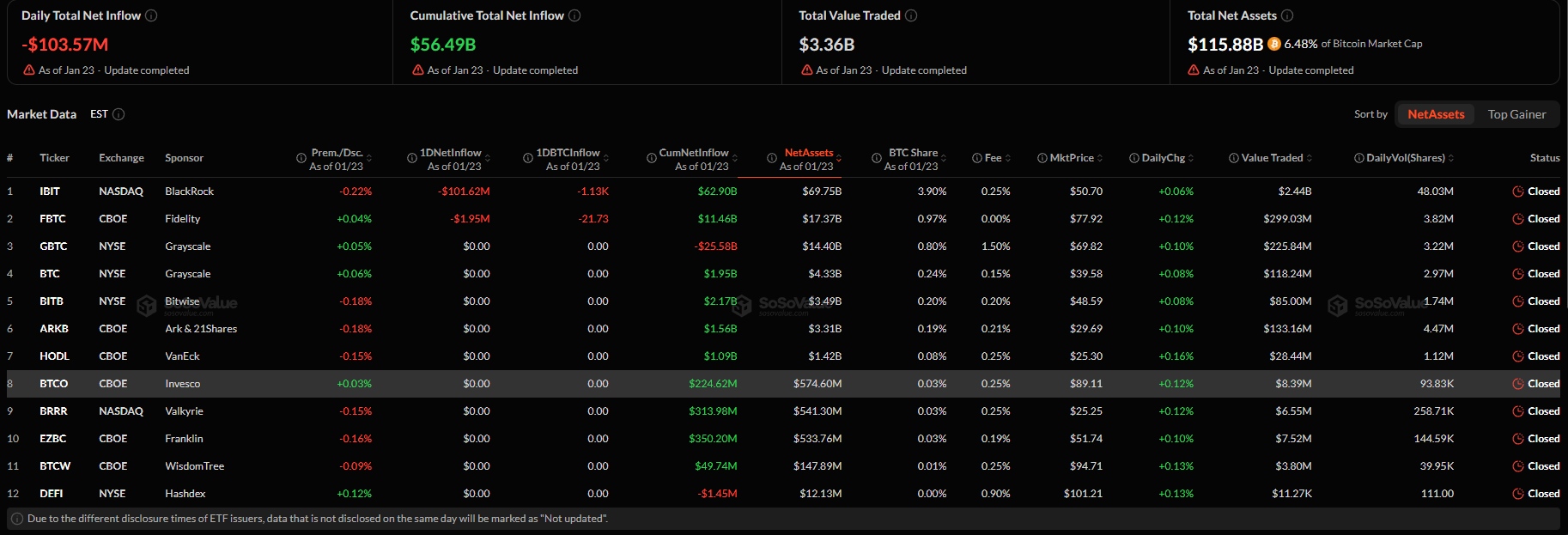Viewport: 1568px width, 535px height.
Task: Click the clock status icon in IBIT row
Action: (x=1518, y=192)
